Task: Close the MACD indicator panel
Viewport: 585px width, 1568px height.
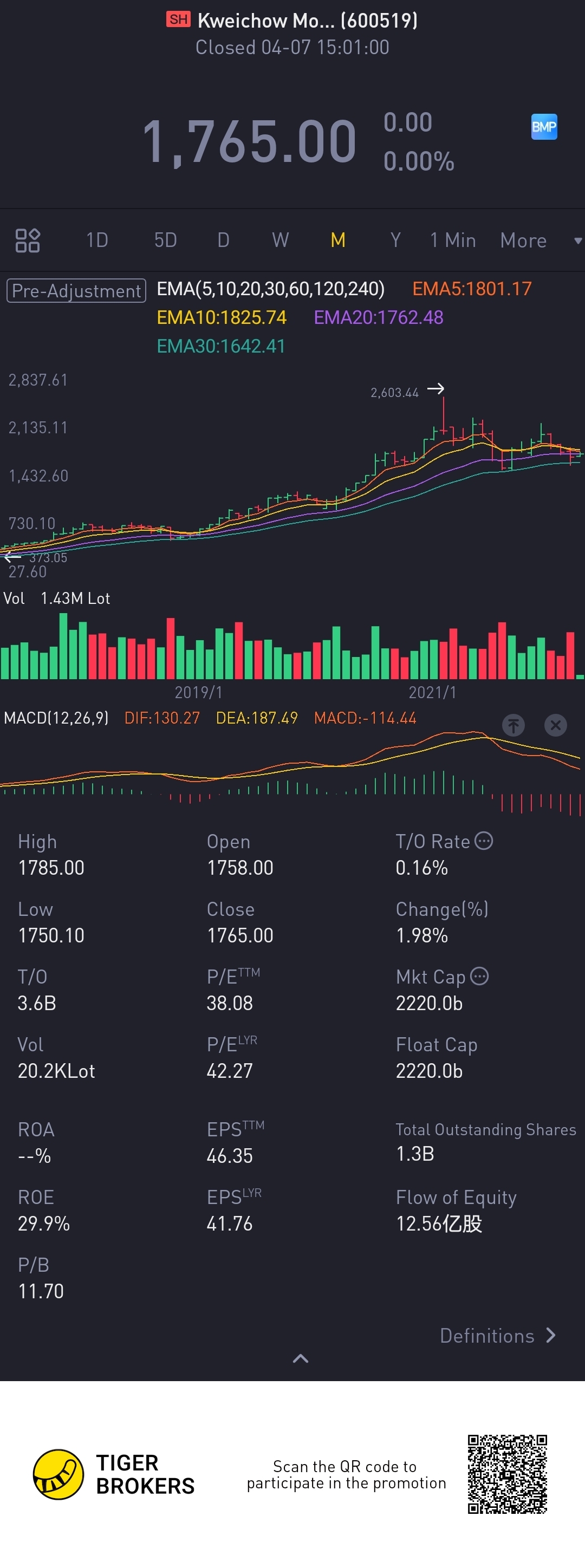Action: tap(555, 725)
